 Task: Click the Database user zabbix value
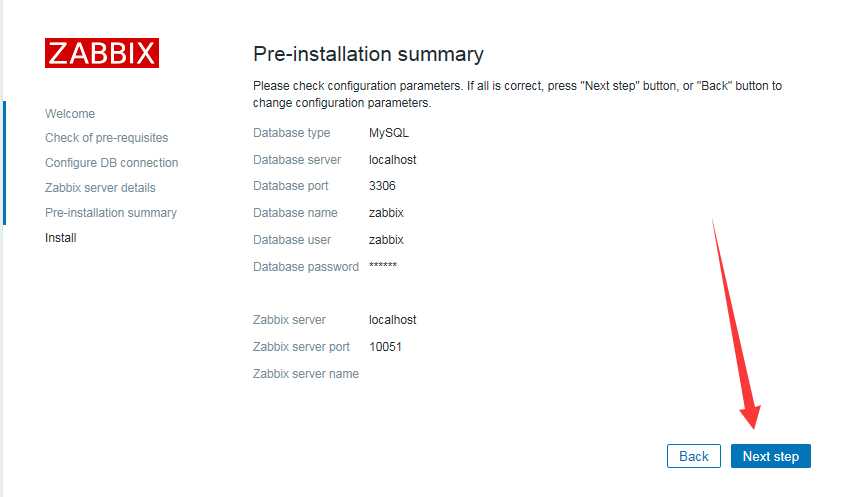tap(386, 240)
